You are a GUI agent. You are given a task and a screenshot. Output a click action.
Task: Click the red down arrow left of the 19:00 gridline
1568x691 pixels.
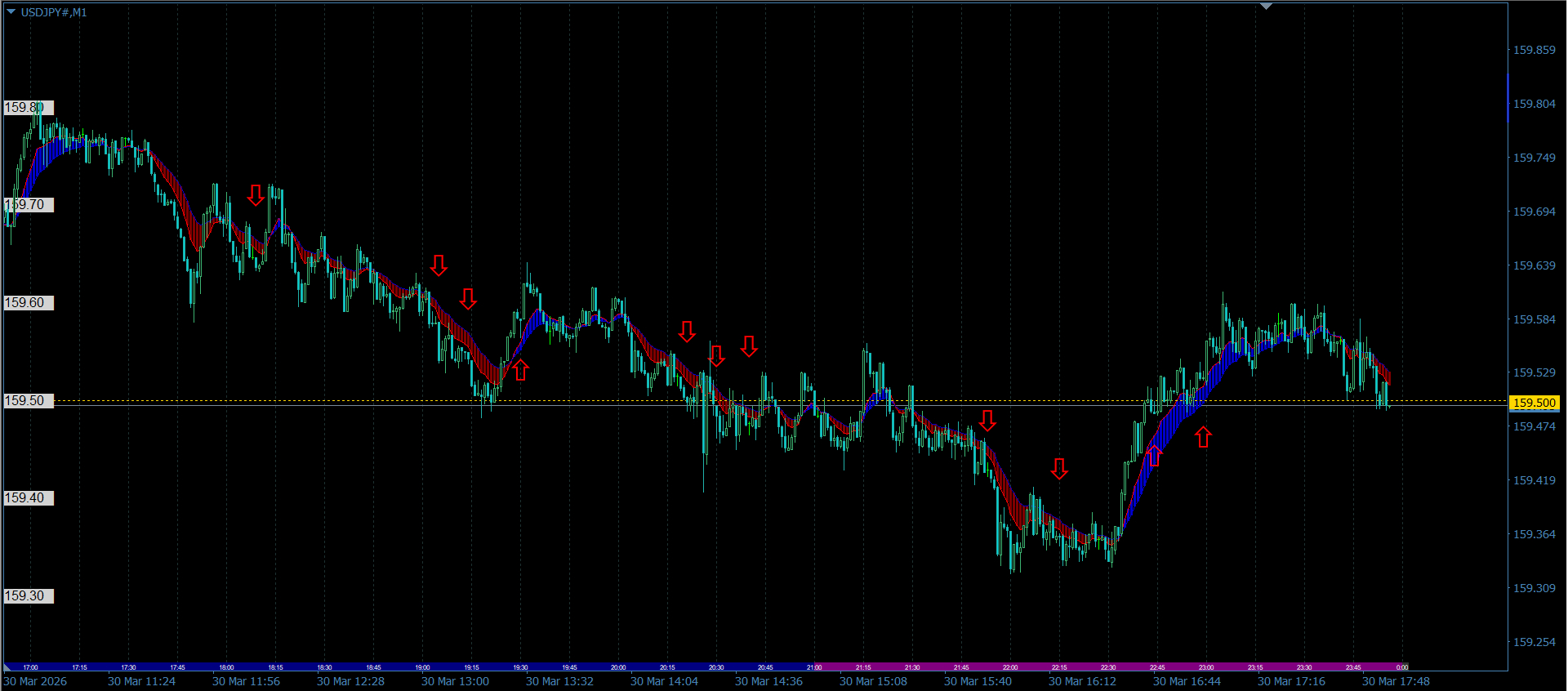pyautogui.click(x=439, y=265)
